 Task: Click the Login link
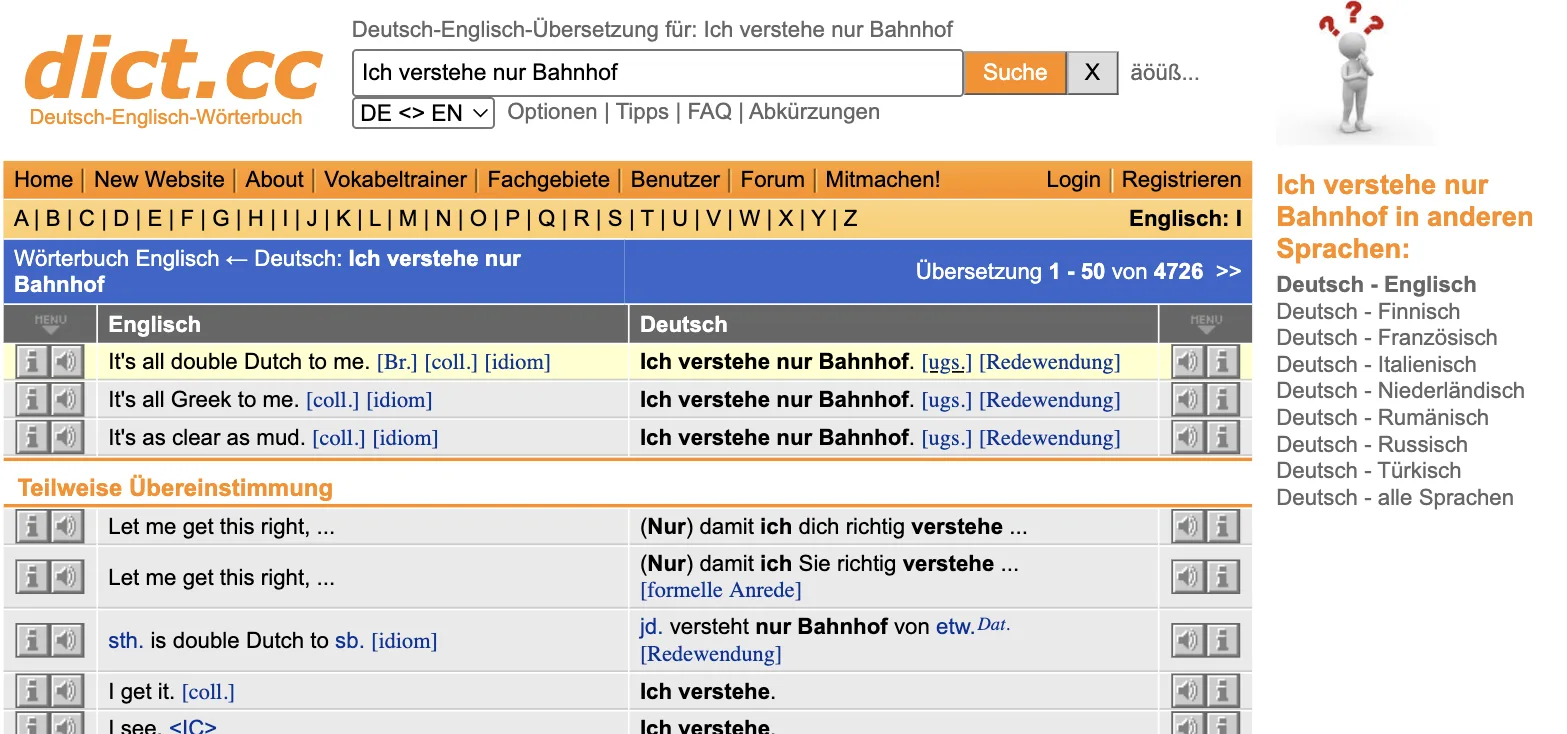pos(1073,180)
